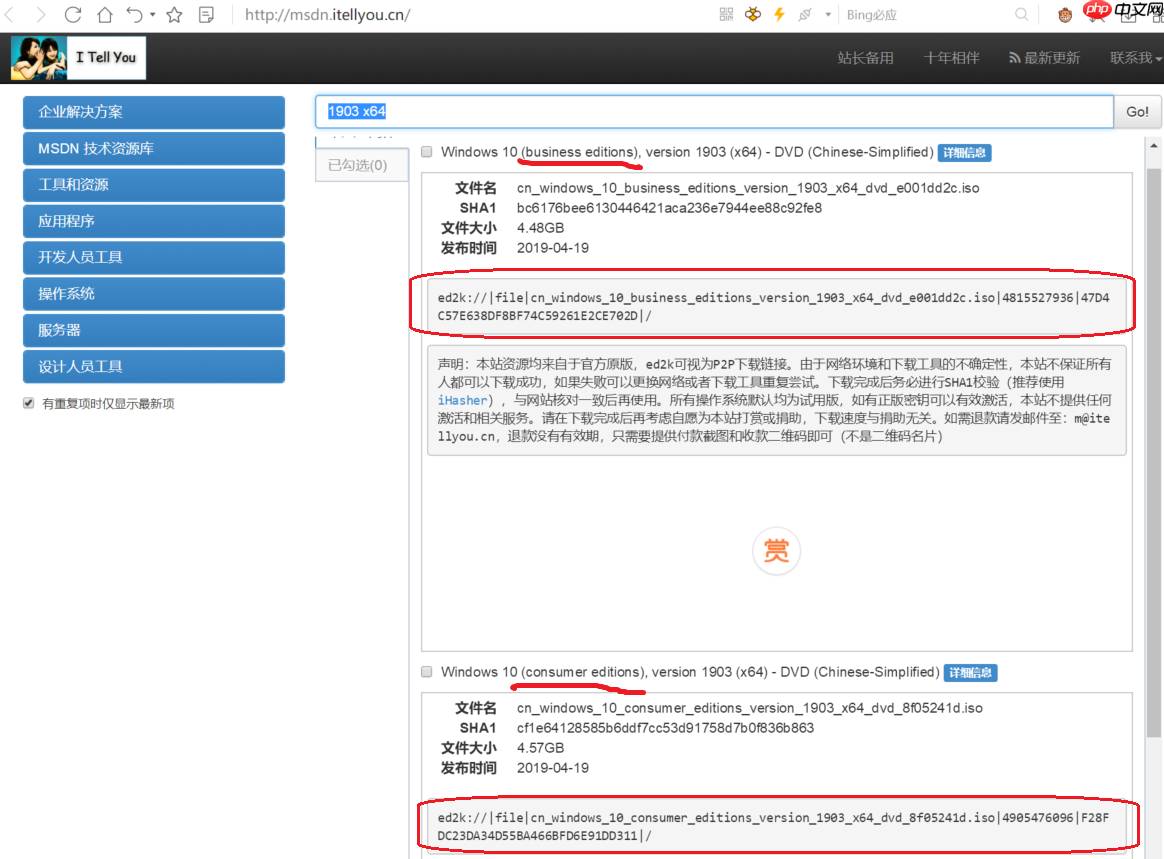Click the orange 赏 donation circle

[776, 551]
